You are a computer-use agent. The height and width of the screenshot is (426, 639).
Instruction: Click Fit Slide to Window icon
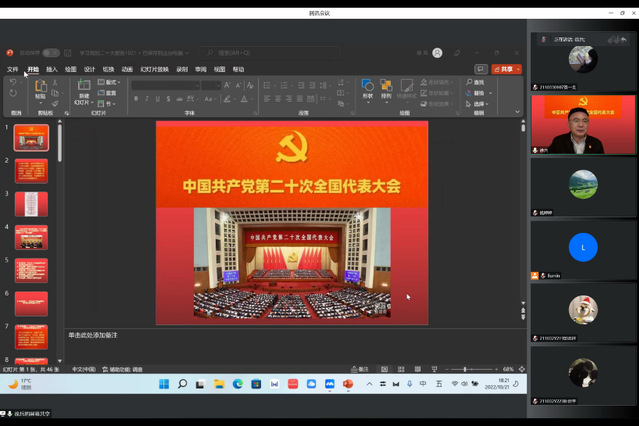(522, 369)
